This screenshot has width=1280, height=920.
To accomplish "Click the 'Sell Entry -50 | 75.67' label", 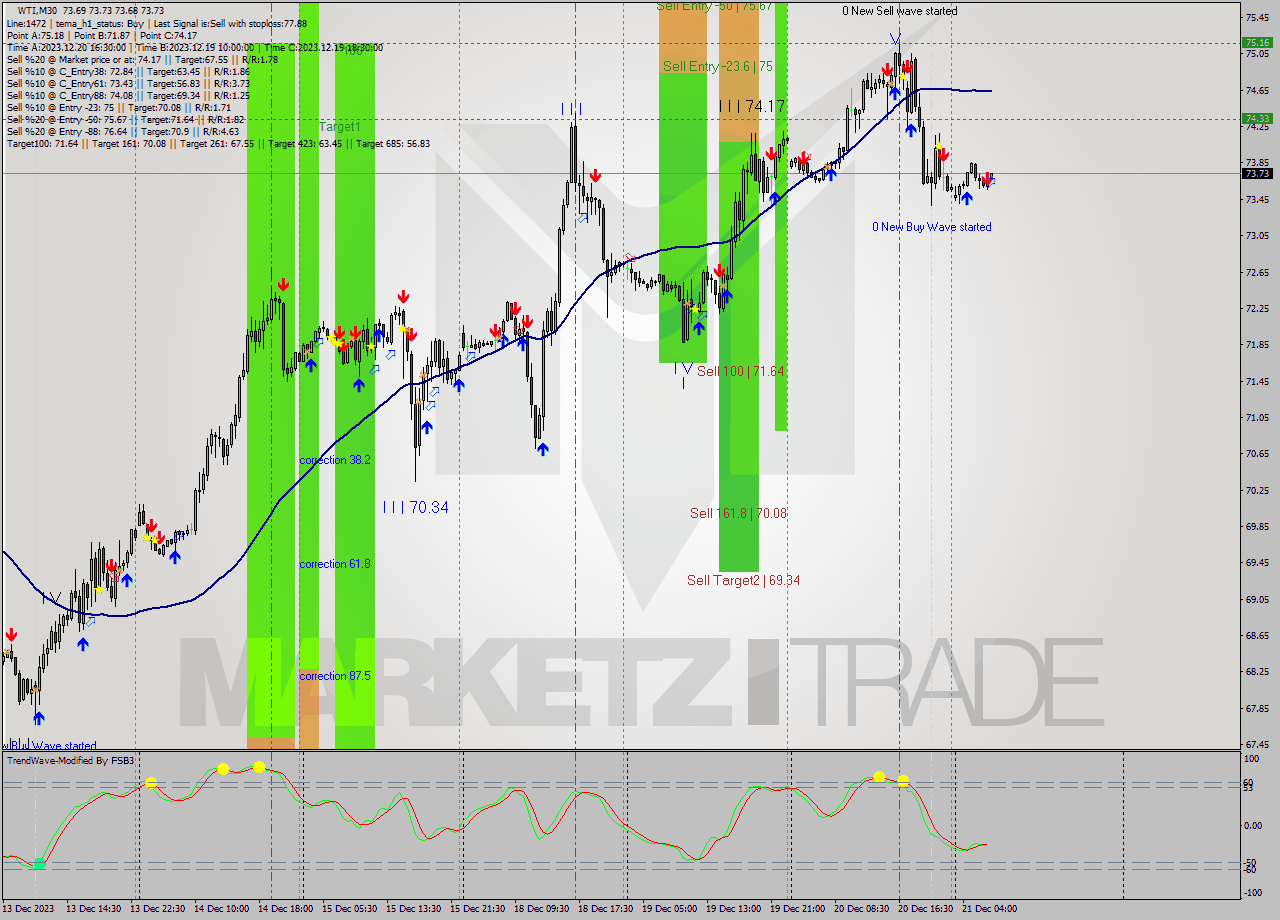I will coord(715,6).
